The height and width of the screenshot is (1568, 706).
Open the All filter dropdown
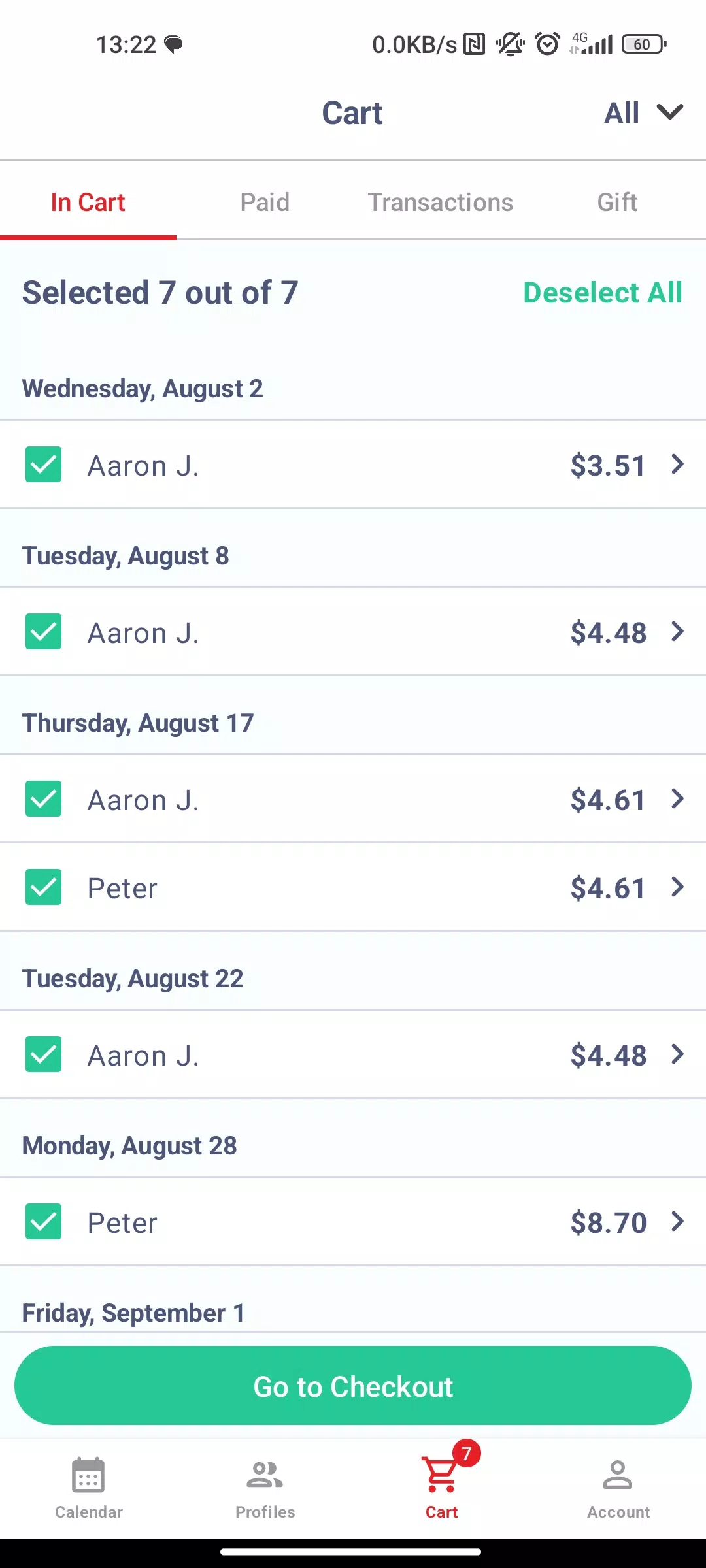pyautogui.click(x=644, y=113)
